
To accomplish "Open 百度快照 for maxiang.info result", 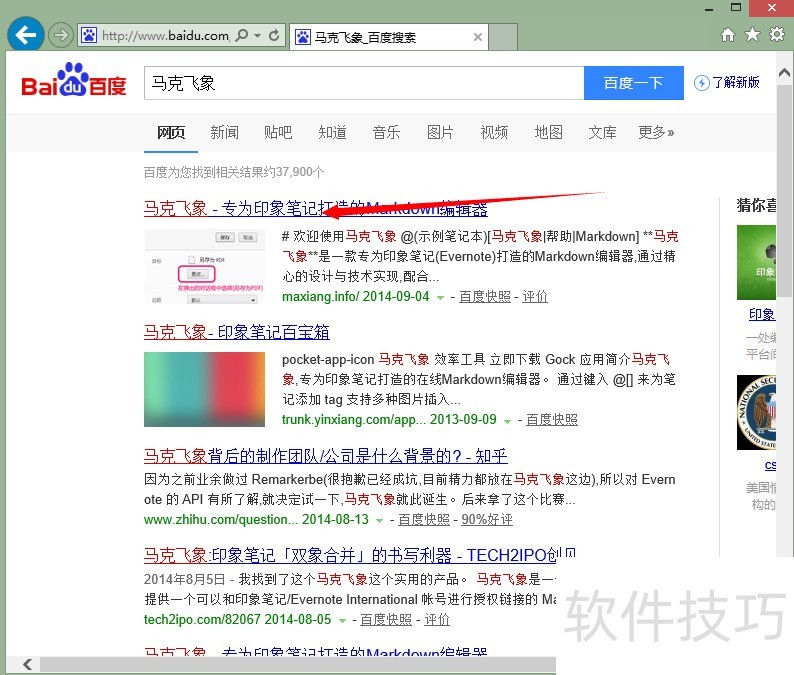I will [x=485, y=297].
